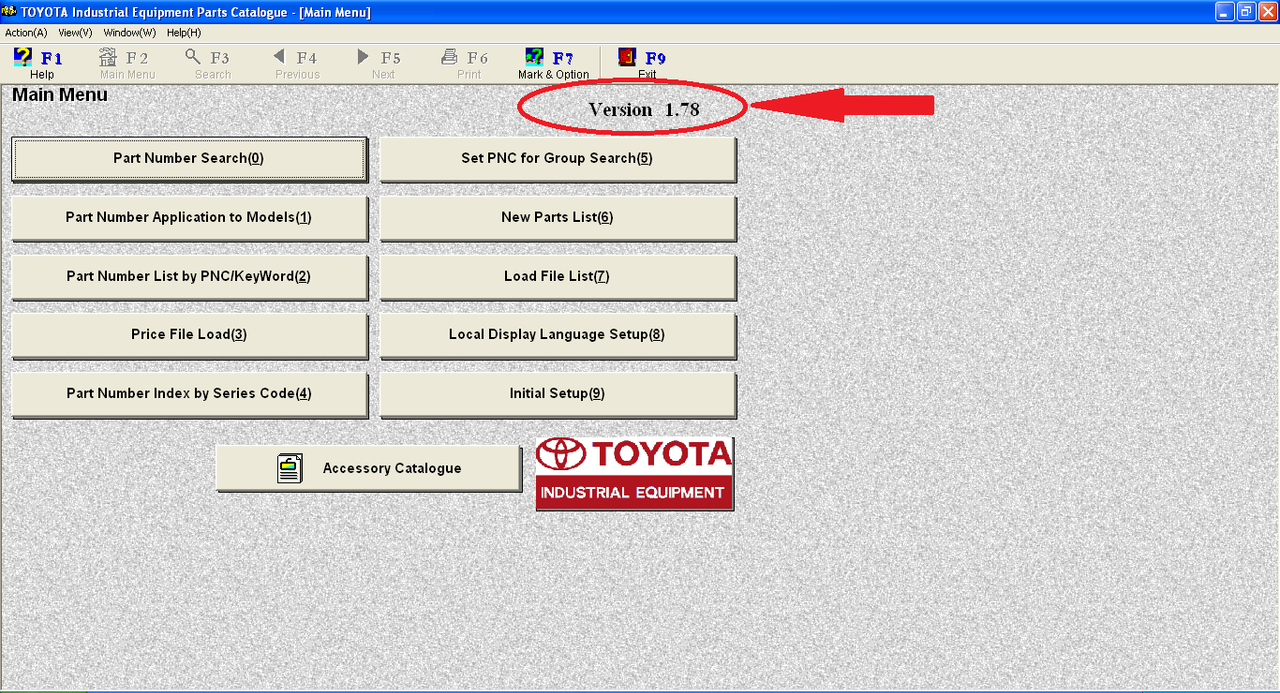The image size is (1280, 693).
Task: Open Part Number Search(0)
Action: (x=189, y=159)
